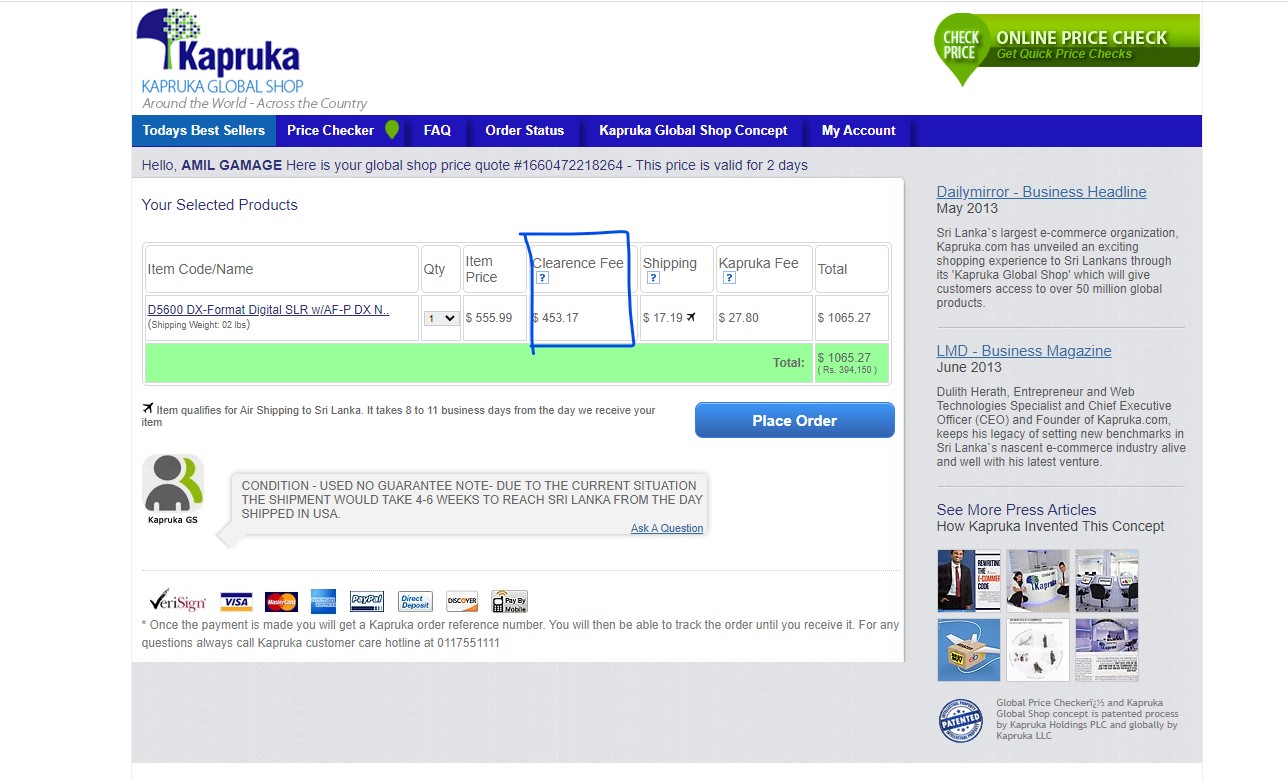Viewport: 1288px width, 781px height.
Task: Click the Place Order button
Action: [795, 420]
